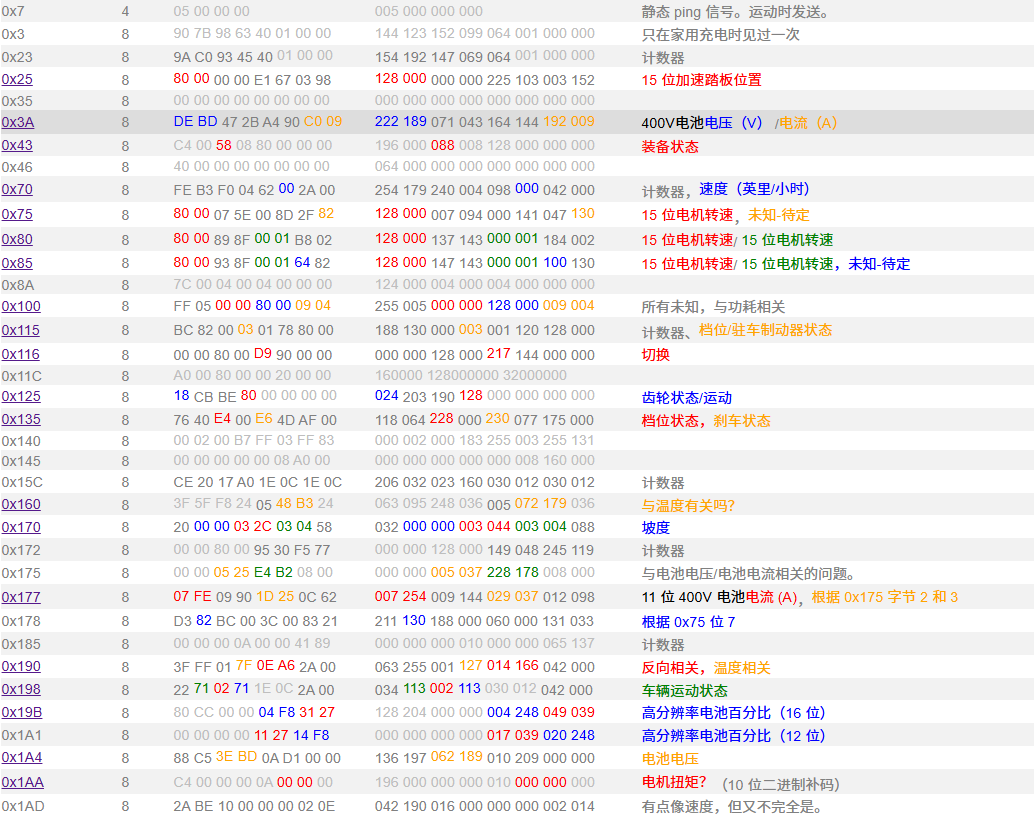Follow the 0x190 ID link
The width and height of the screenshot is (1034, 815).
pos(21,667)
